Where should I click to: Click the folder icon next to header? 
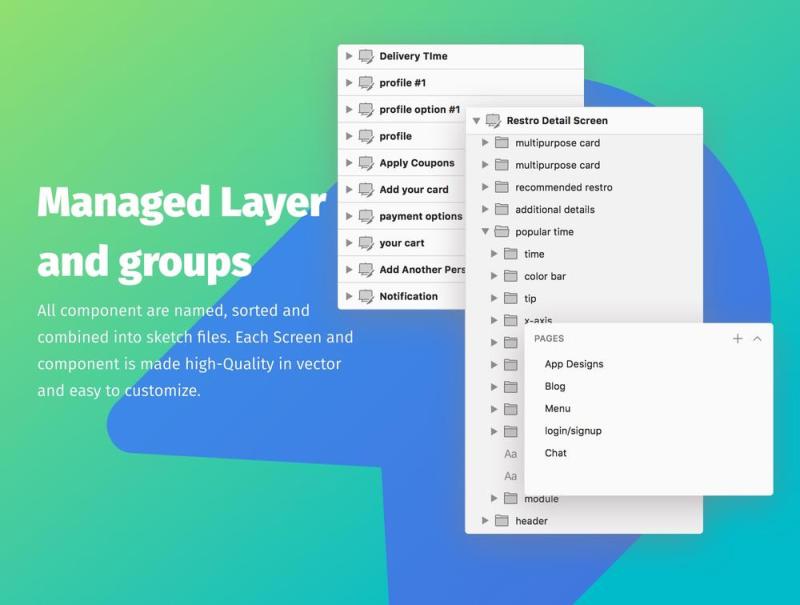pos(502,521)
